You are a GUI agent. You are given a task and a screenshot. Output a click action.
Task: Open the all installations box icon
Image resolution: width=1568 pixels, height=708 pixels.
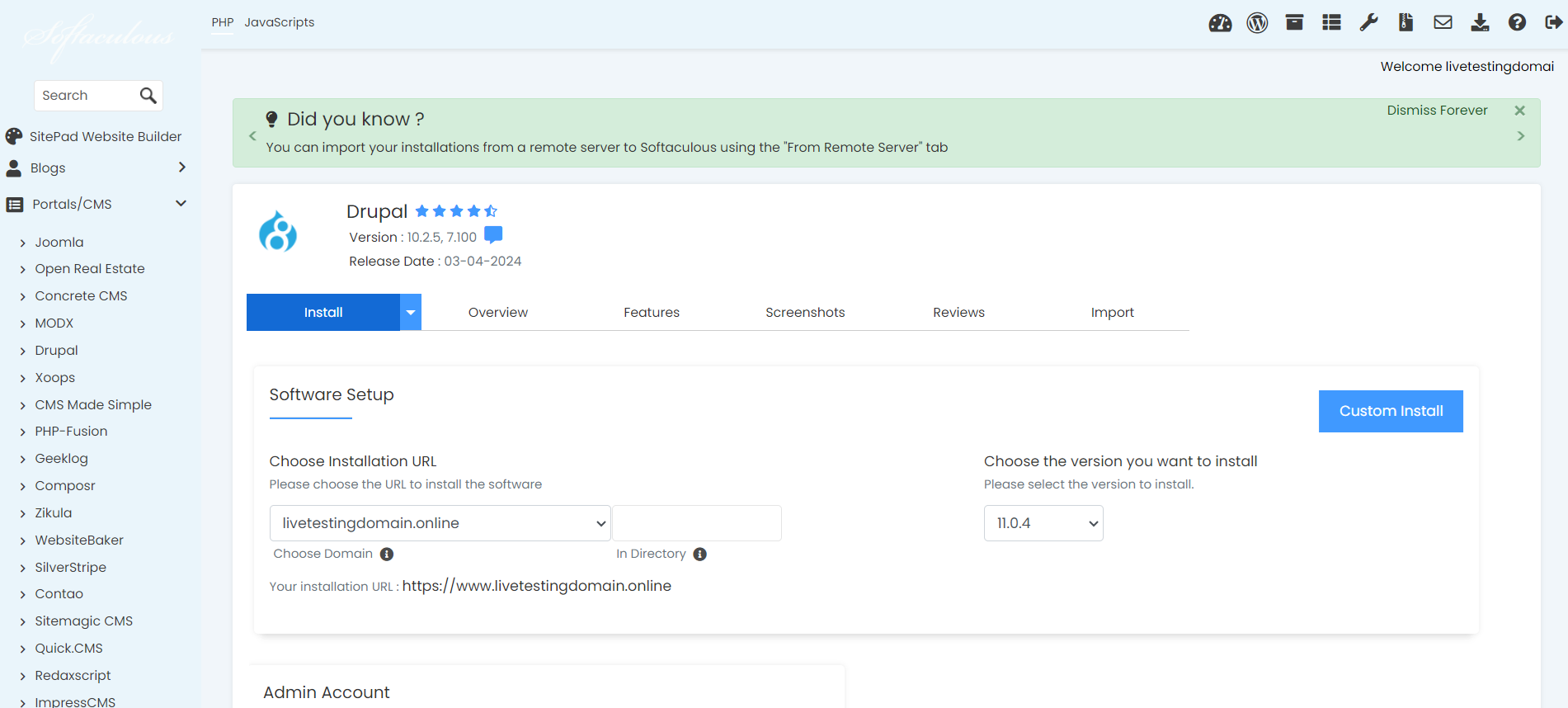point(1294,22)
